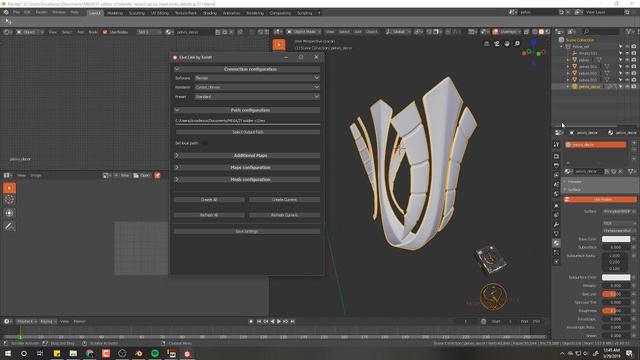Open Software dropdown in Live Link dialog
Viewport: 640px width, 360px height.
tap(257, 78)
